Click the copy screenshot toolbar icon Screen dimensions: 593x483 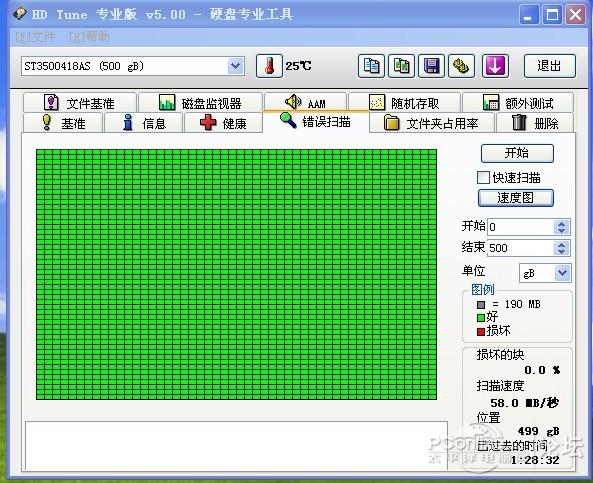pos(401,66)
